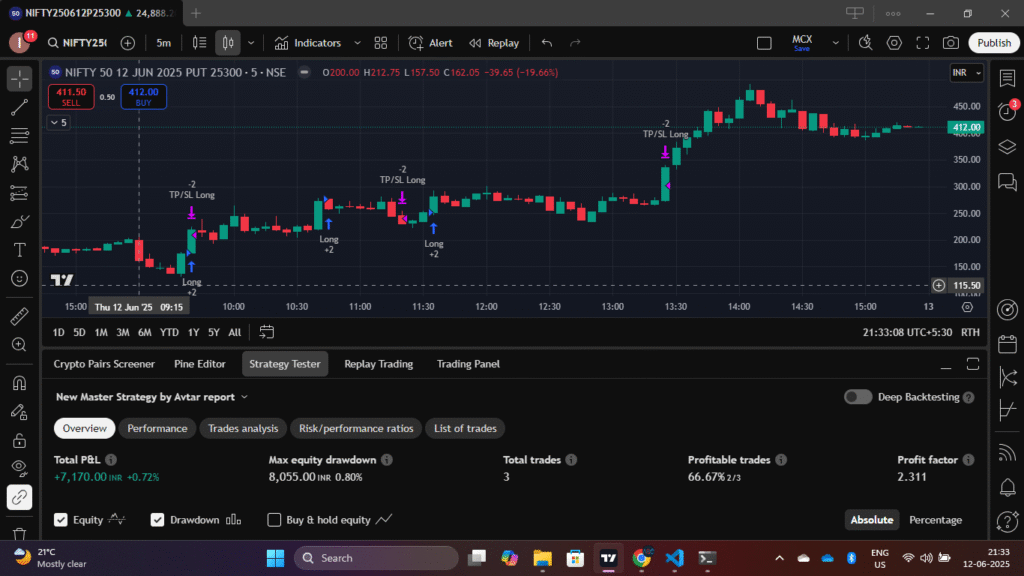Open the Crypto Pairs Screener tab

[104, 364]
